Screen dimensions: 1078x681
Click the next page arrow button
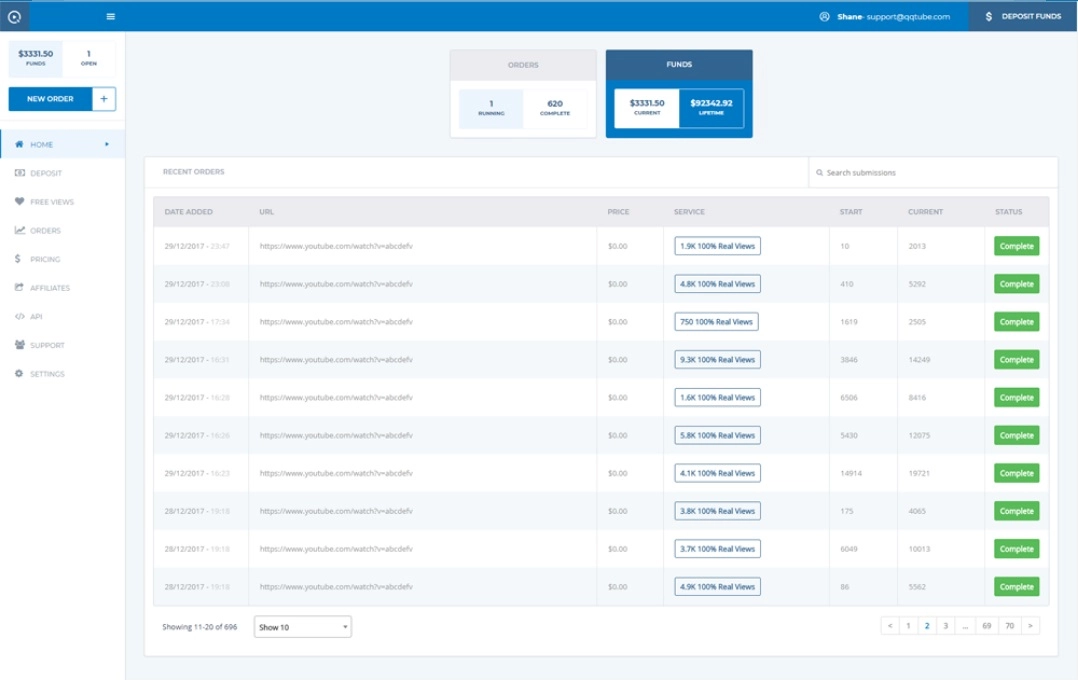(1030, 625)
